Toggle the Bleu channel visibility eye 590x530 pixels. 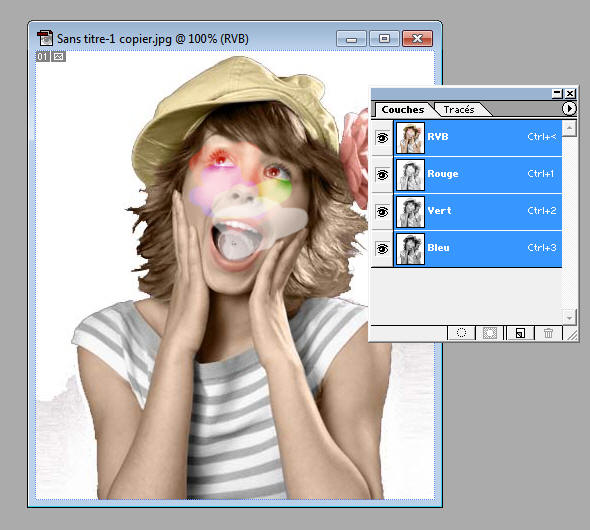click(x=382, y=249)
